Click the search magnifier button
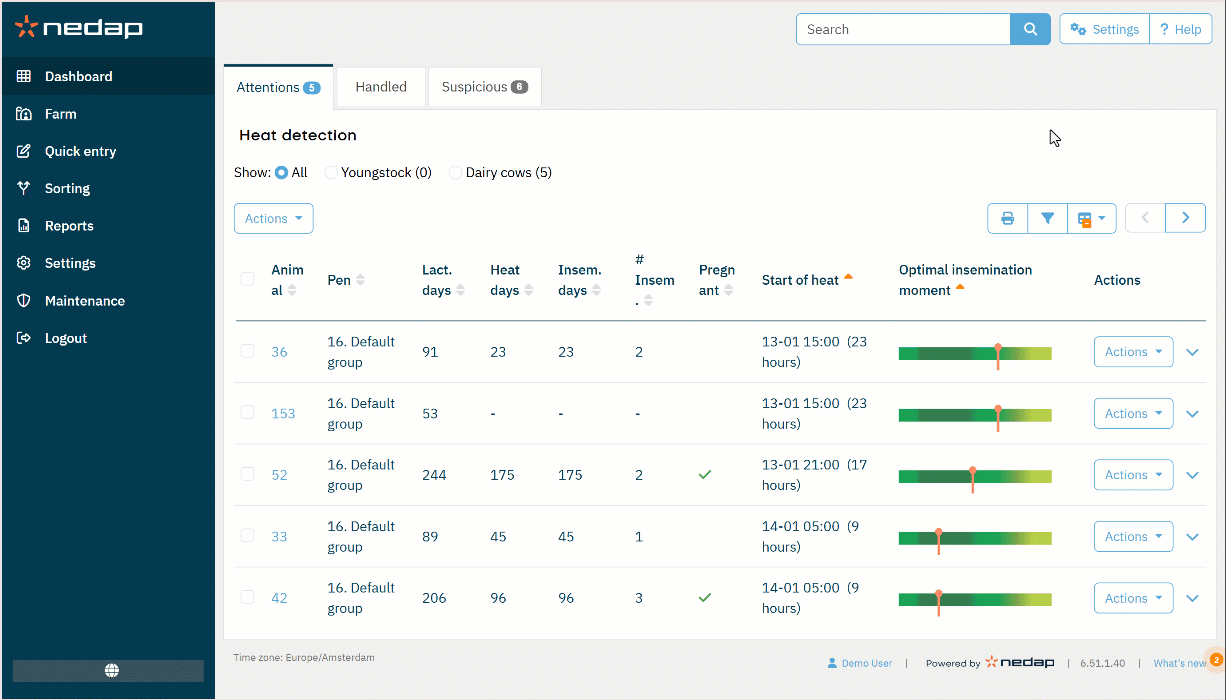Viewport: 1226px width, 700px height. 1030,29
